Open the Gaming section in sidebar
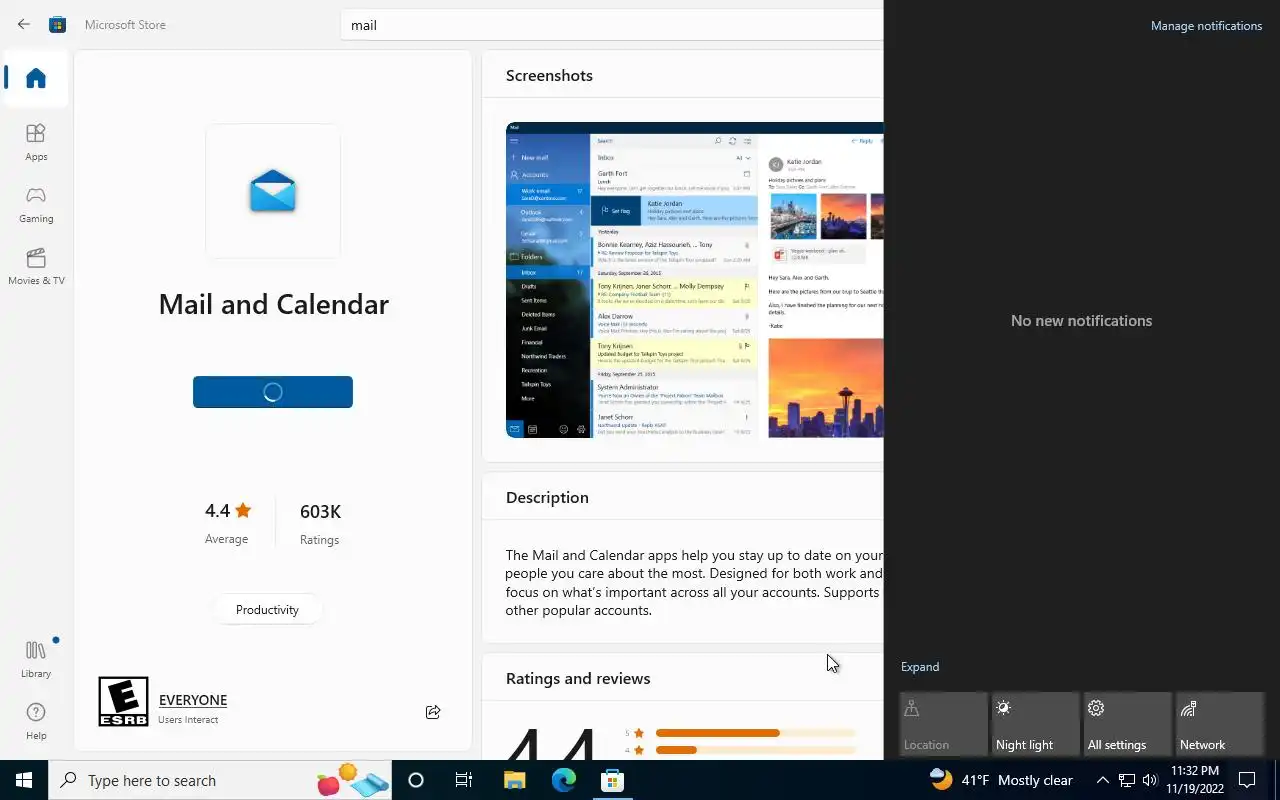The width and height of the screenshot is (1280, 800). coord(36,204)
